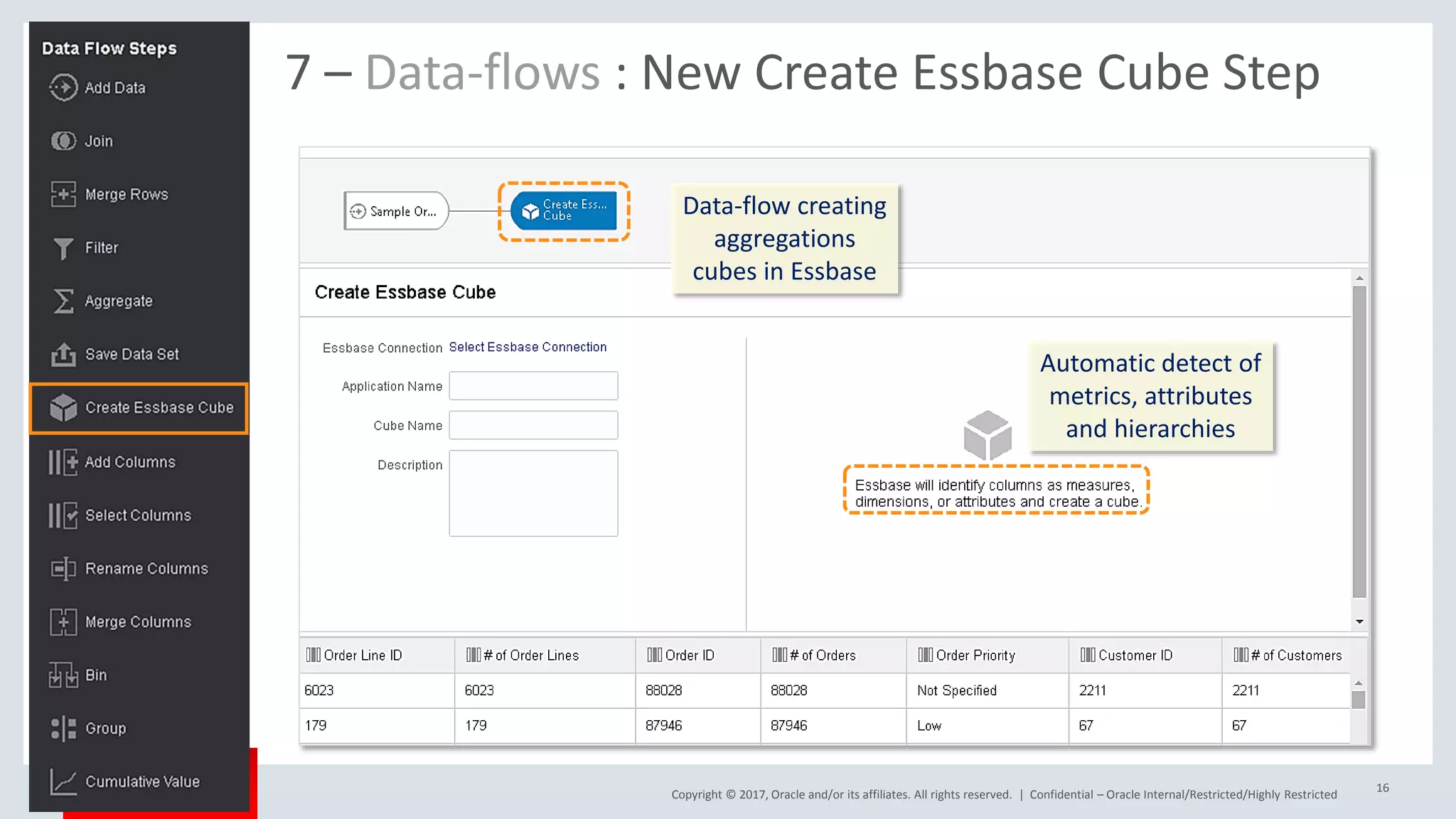The height and width of the screenshot is (819, 1456).
Task: Select the Merge Columns icon
Action: click(x=63, y=622)
